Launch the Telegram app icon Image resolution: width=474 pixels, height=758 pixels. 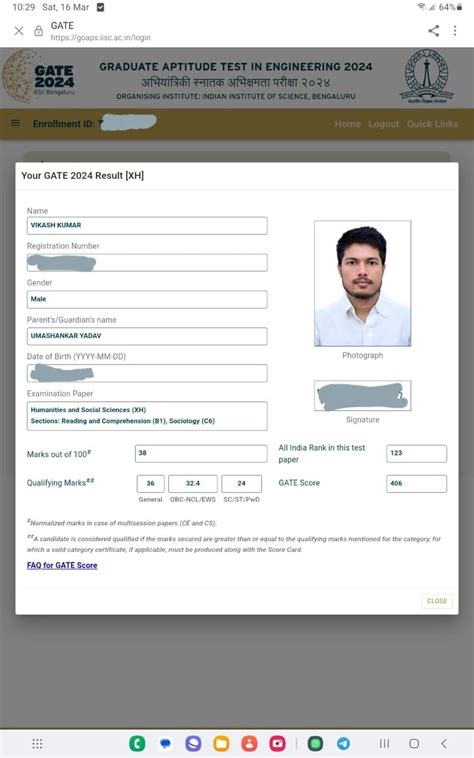pos(344,743)
